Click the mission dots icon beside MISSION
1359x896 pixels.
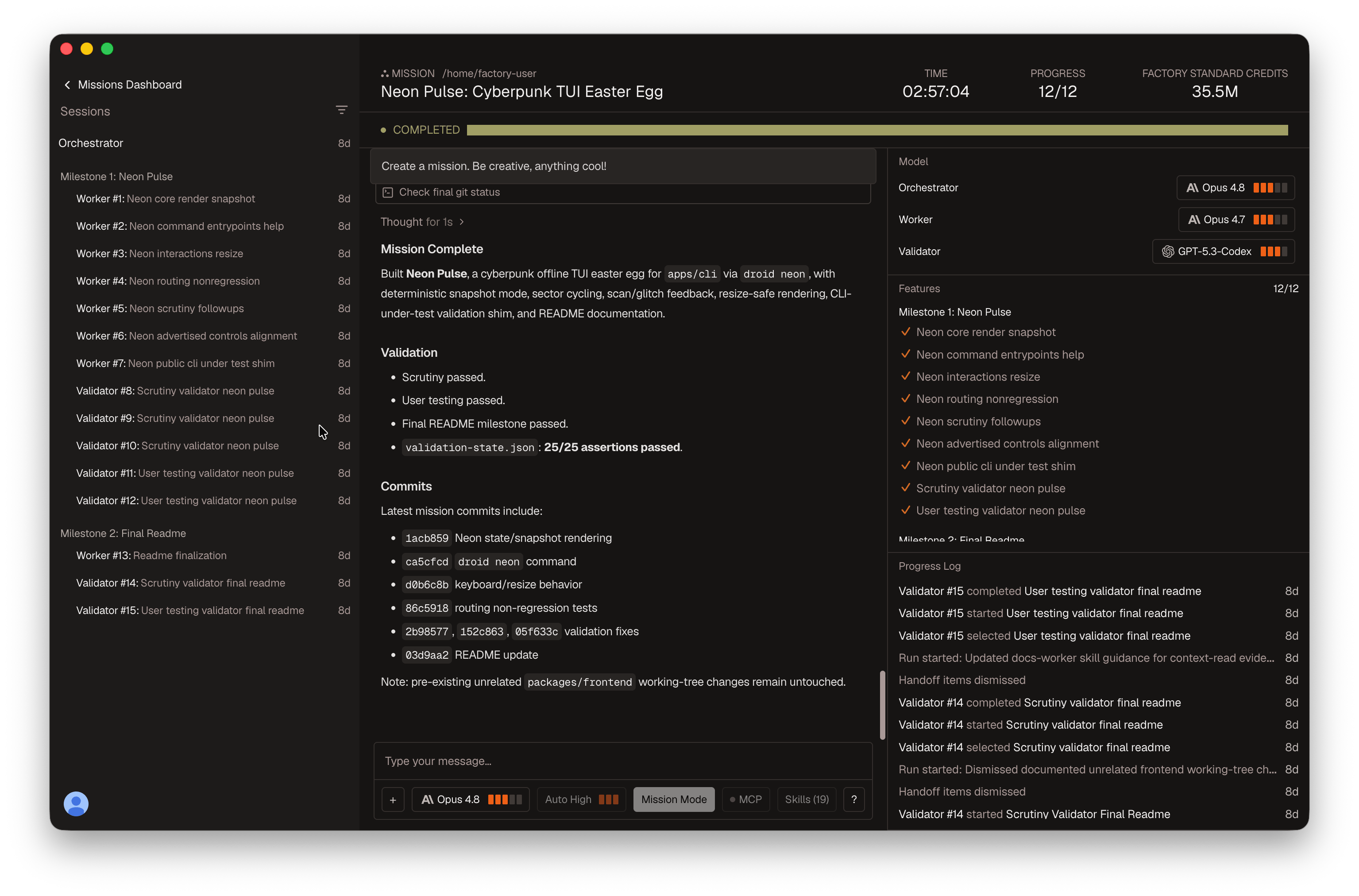point(384,74)
